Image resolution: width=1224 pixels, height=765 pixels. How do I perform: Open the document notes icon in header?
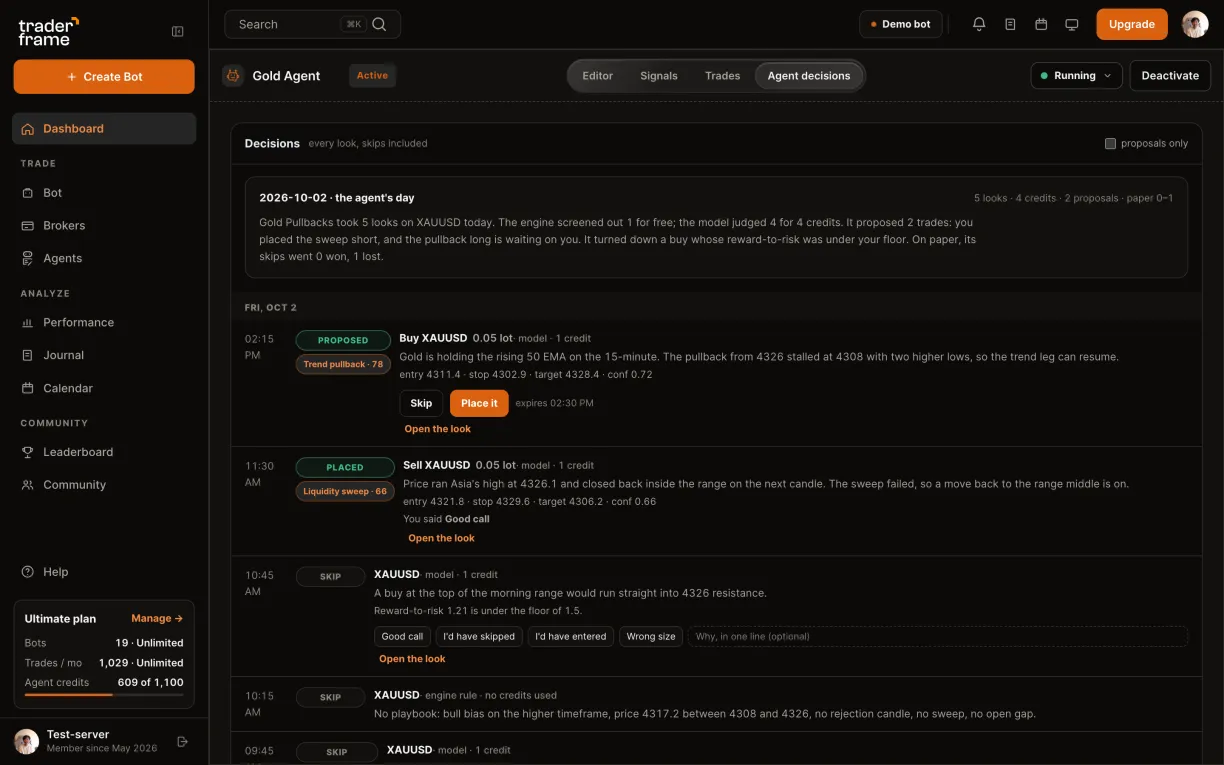1010,24
